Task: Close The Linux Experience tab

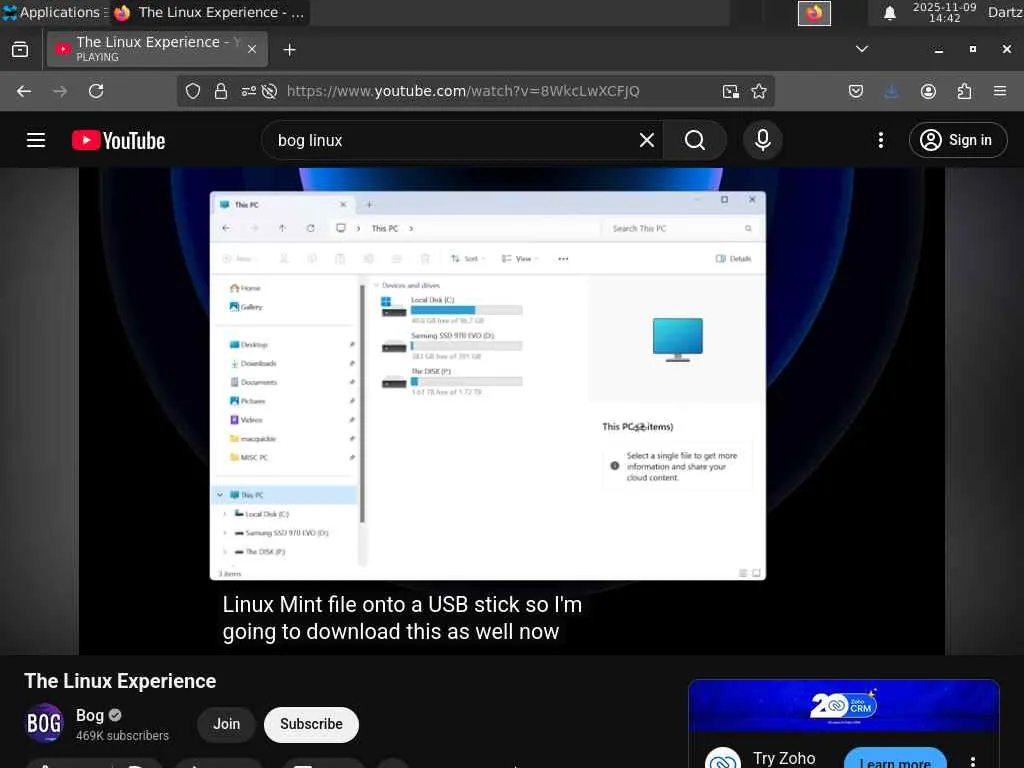Action: [252, 49]
